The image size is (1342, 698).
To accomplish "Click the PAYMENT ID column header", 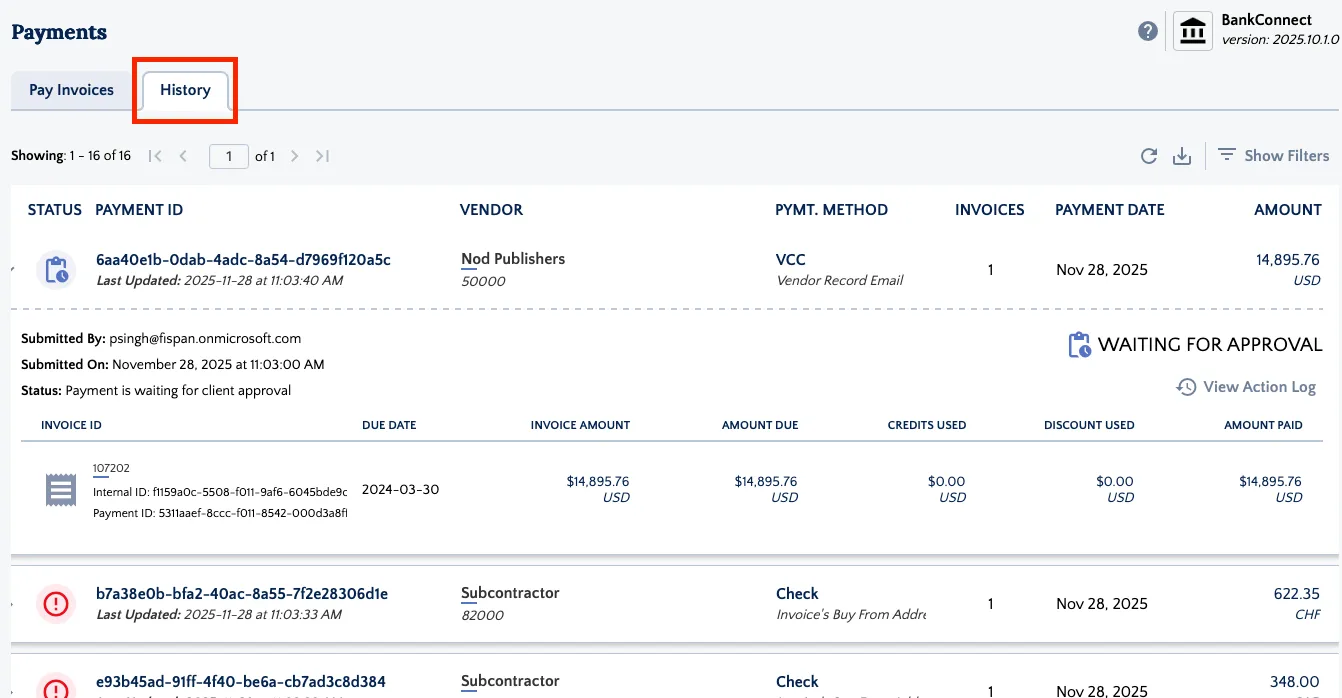I will coord(139,210).
